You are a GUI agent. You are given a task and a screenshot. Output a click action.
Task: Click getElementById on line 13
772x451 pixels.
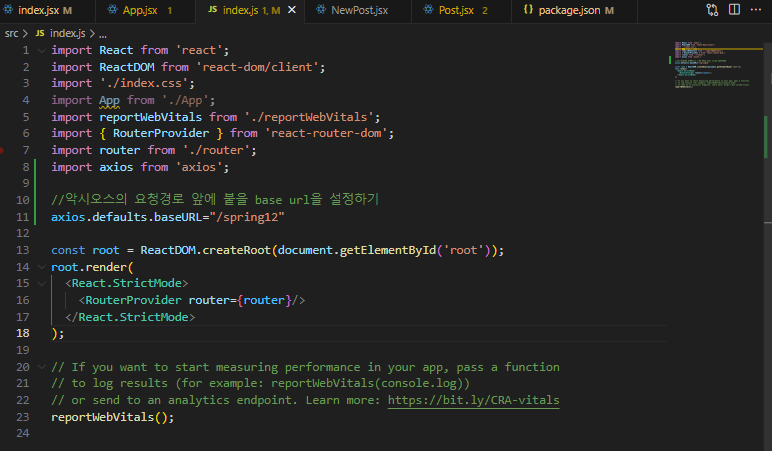pyautogui.click(x=388, y=250)
